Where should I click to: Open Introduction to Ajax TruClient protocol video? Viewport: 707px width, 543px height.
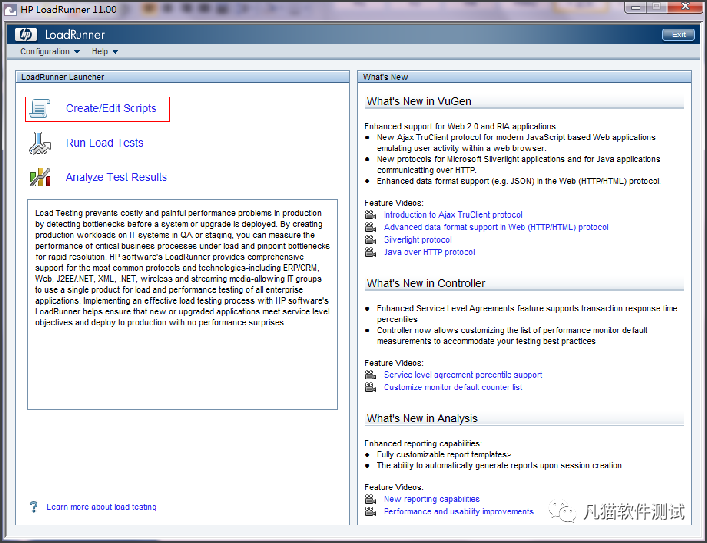[453, 215]
